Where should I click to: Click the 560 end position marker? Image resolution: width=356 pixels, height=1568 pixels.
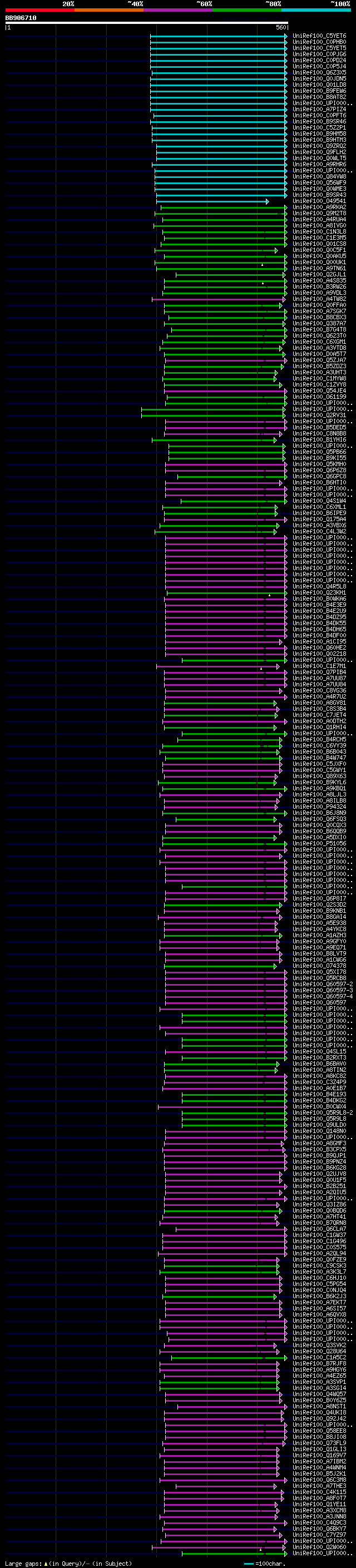point(281,27)
